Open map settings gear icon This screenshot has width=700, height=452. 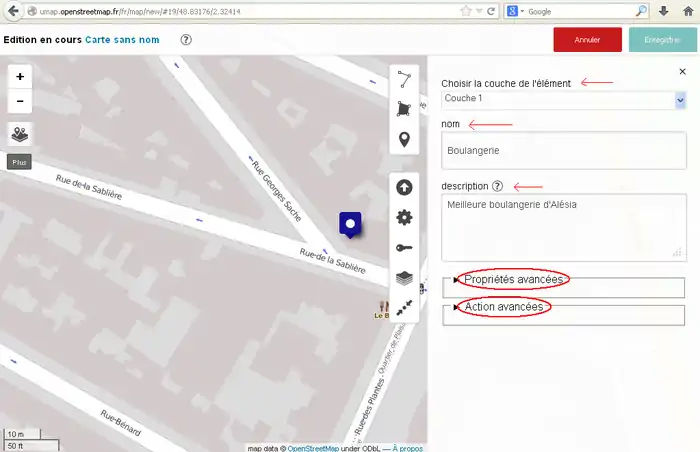404,217
